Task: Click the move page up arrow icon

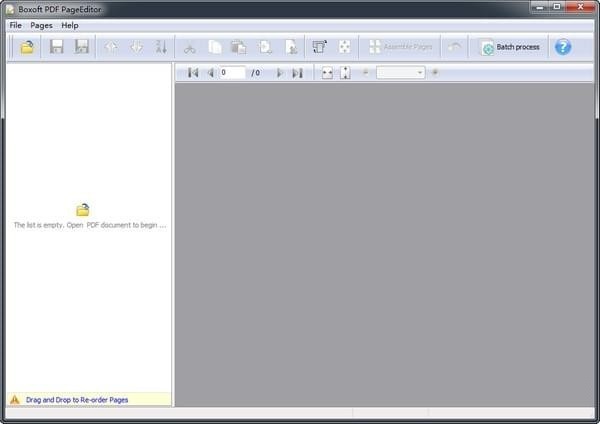Action: (x=111, y=47)
